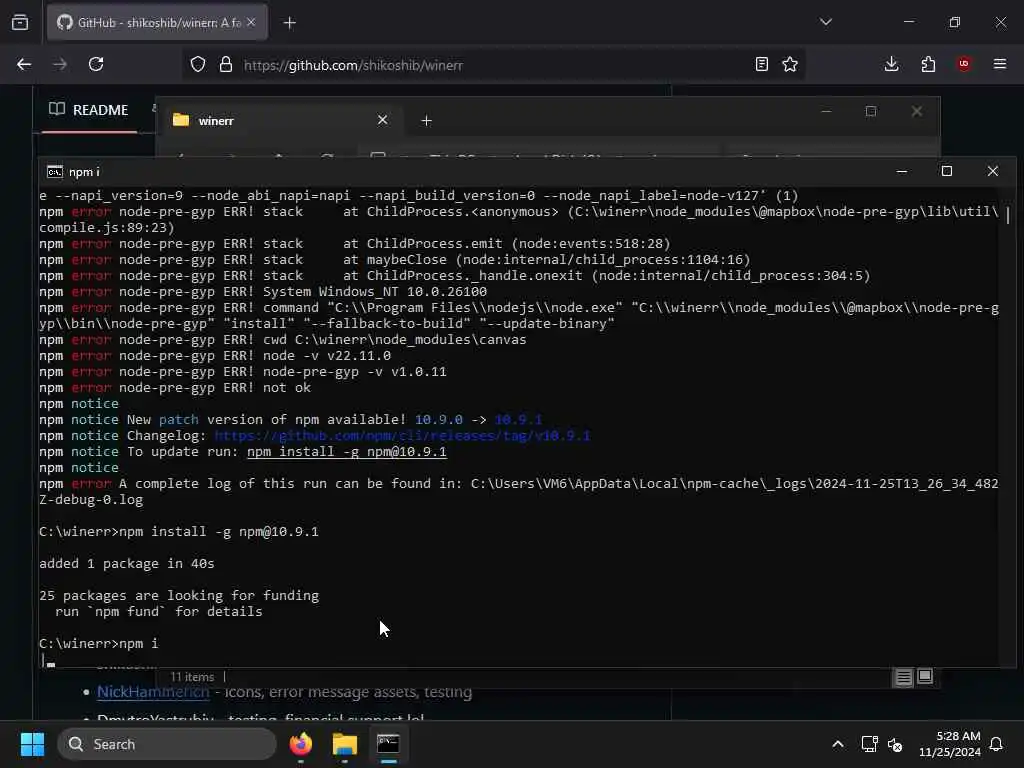Open Windows Start menu

pos(32,744)
